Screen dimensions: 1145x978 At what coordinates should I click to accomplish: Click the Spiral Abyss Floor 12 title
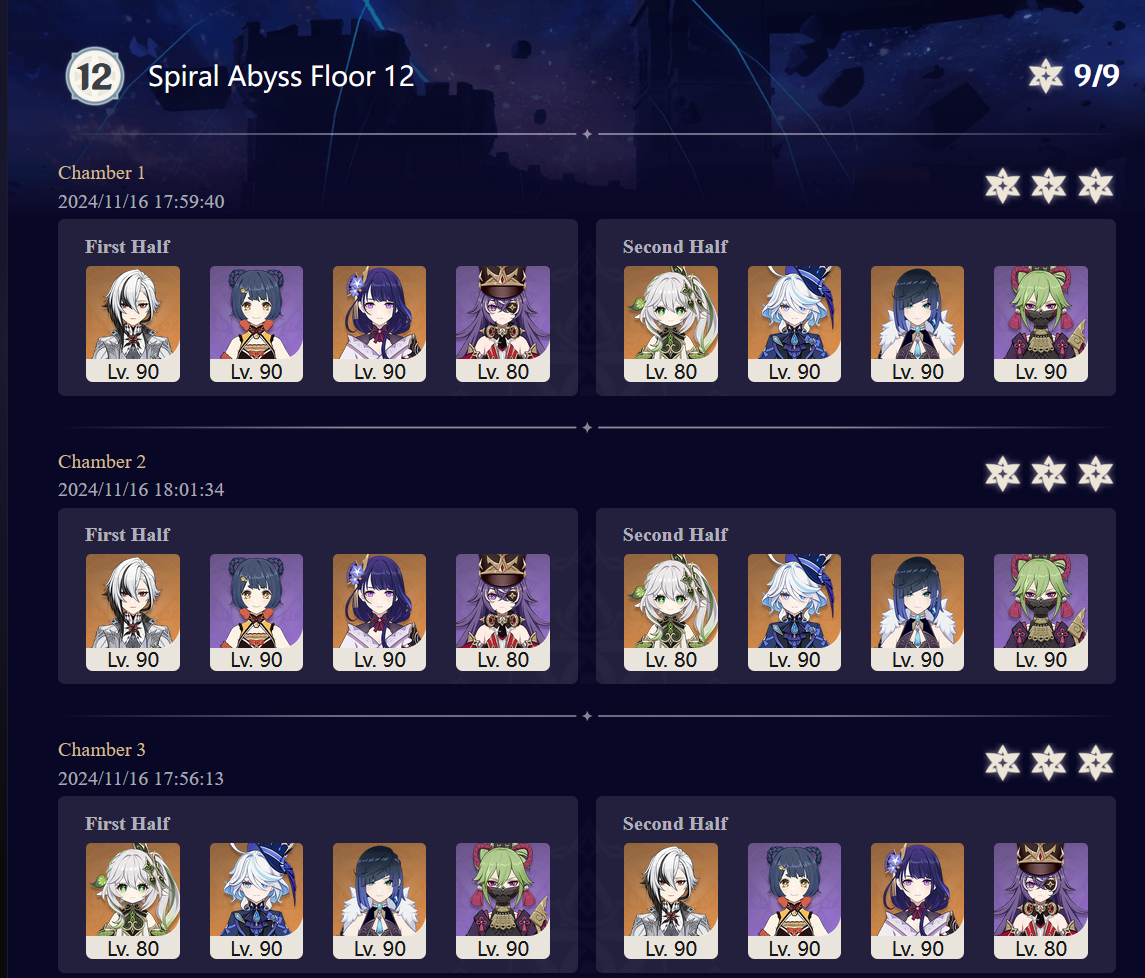coord(281,76)
